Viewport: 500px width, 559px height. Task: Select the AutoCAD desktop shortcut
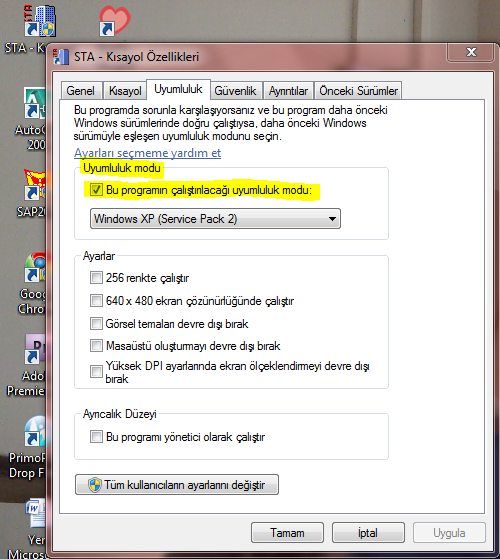(35, 103)
